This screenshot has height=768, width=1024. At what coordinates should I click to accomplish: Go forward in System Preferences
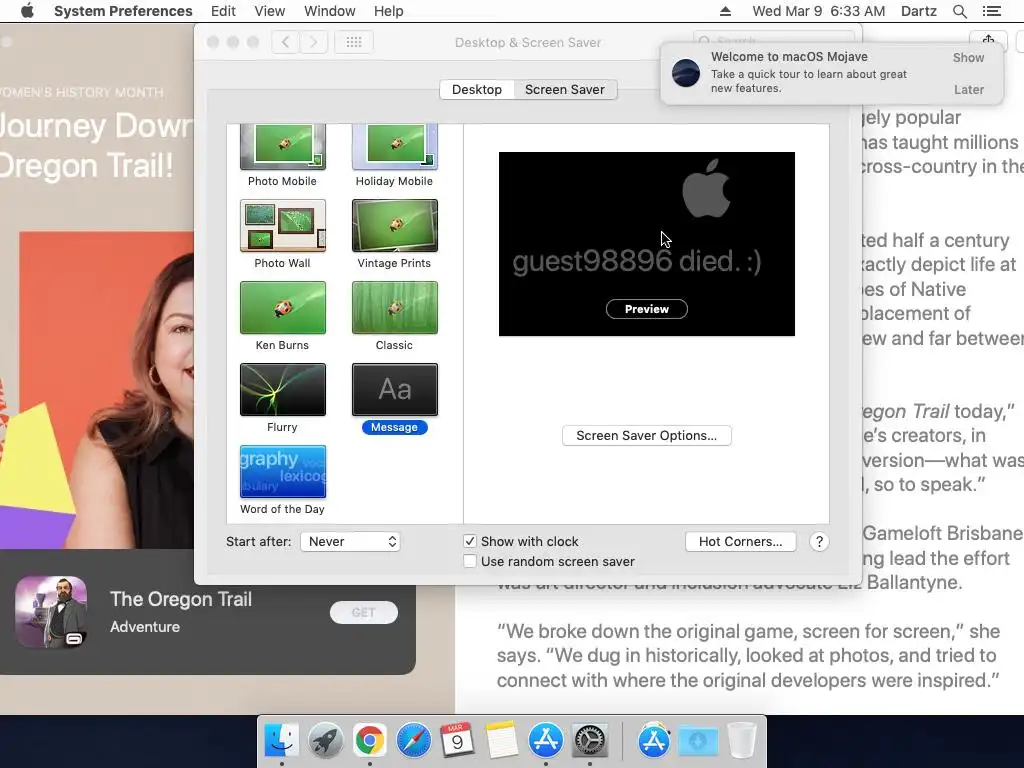point(313,42)
